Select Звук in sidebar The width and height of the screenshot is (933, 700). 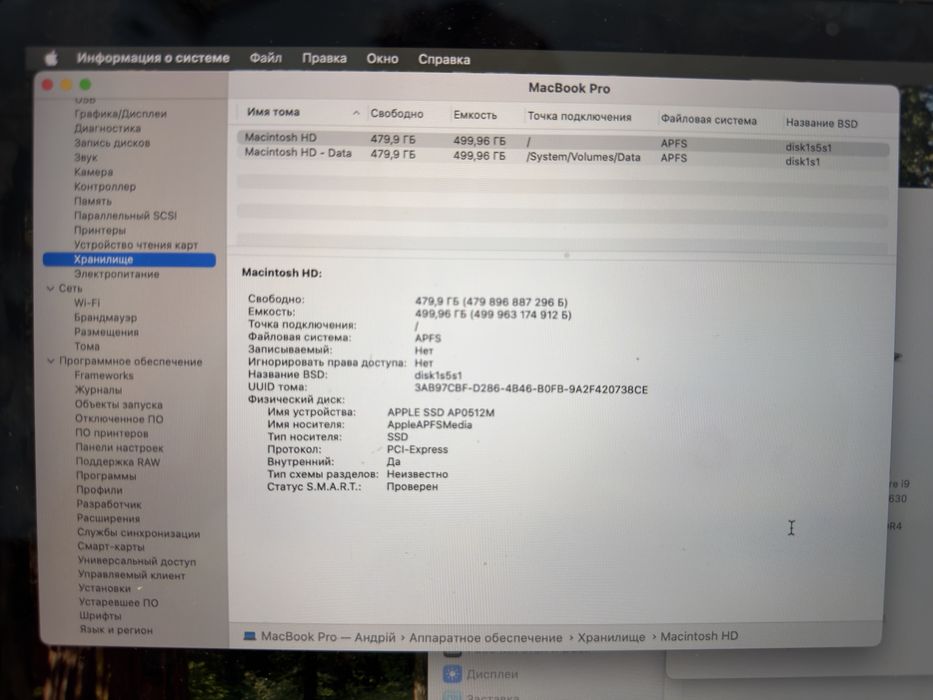click(85, 157)
